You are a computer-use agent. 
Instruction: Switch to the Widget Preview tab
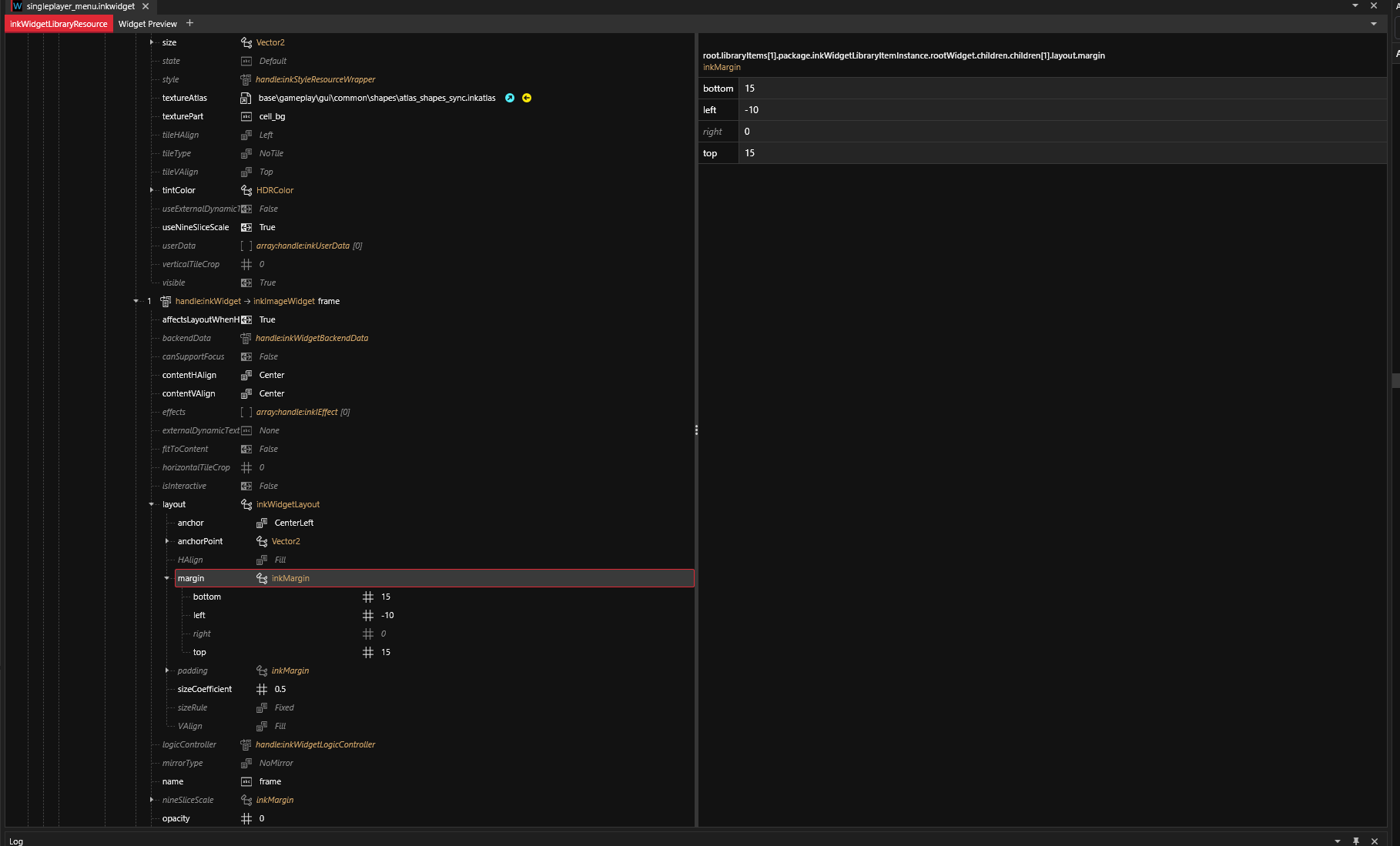coord(147,24)
